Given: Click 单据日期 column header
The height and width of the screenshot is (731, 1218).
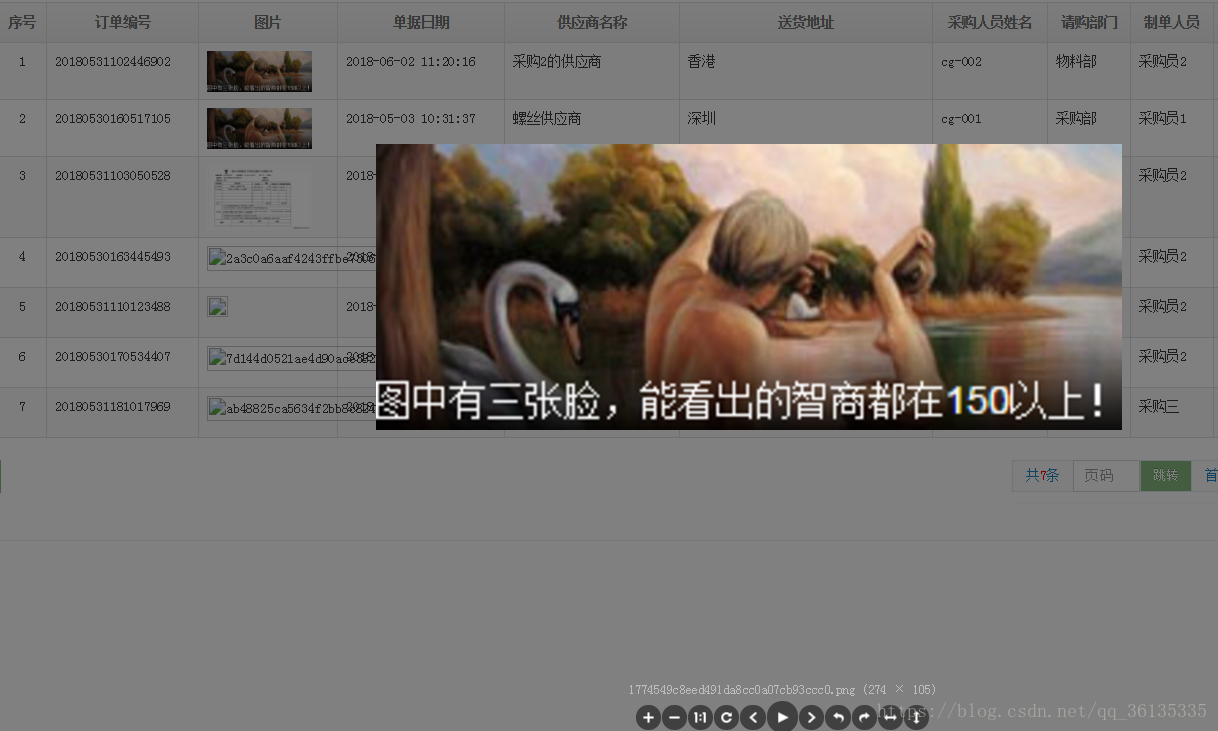Looking at the screenshot, I should 421,22.
